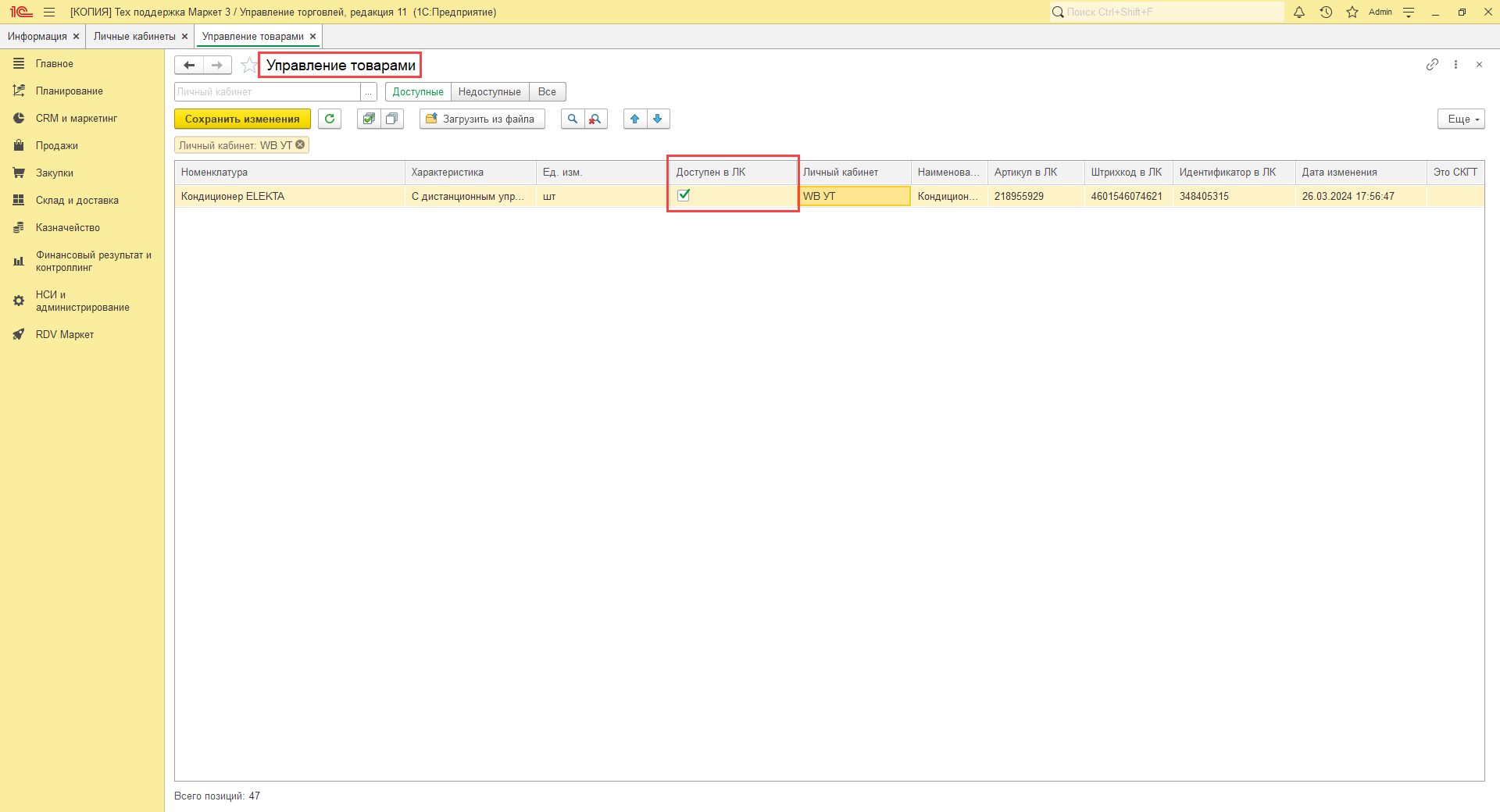Close the Информация tab
This screenshot has height=812, width=1500.
pos(76,37)
